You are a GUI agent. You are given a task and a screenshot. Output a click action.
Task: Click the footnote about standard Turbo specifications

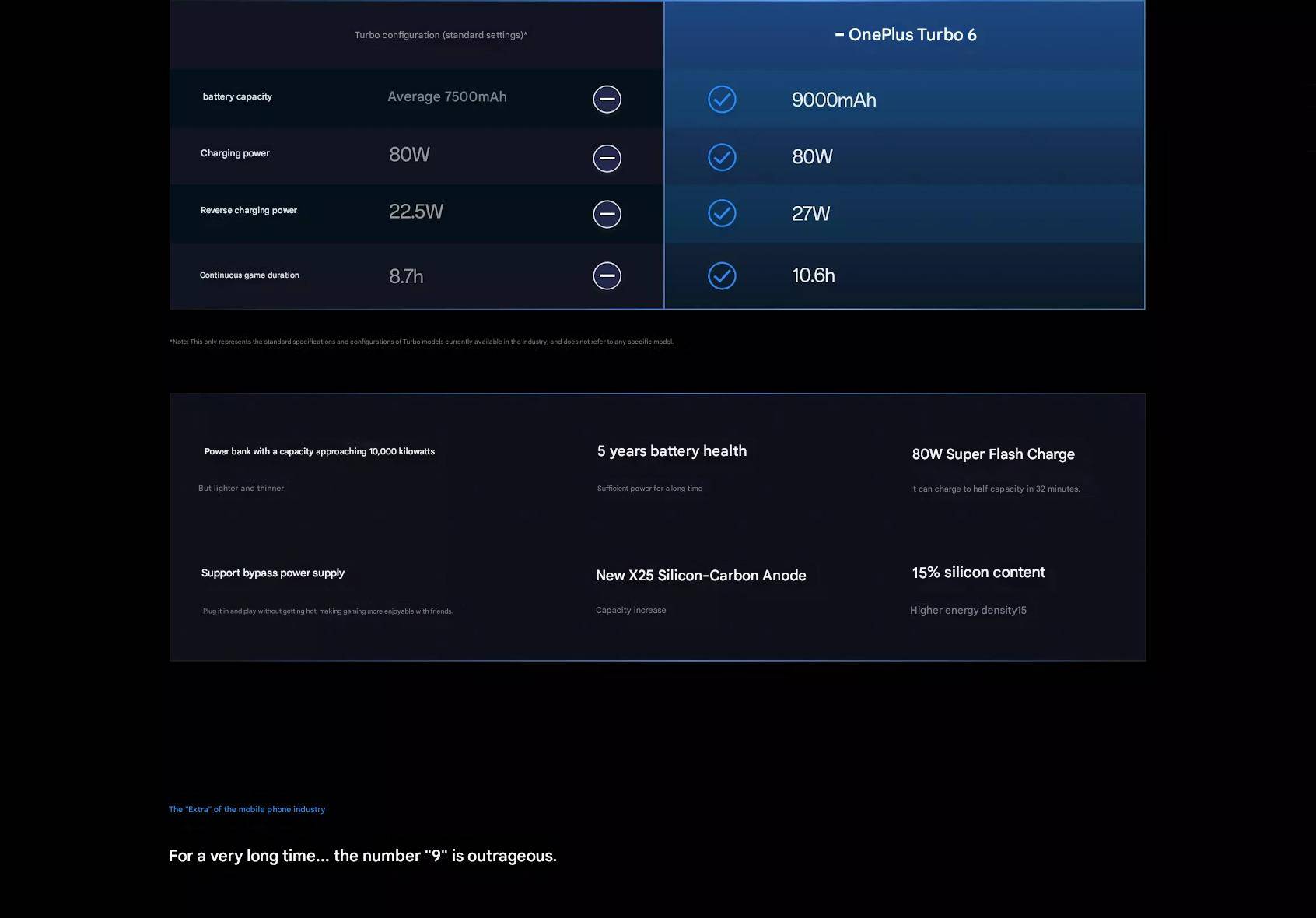click(421, 342)
